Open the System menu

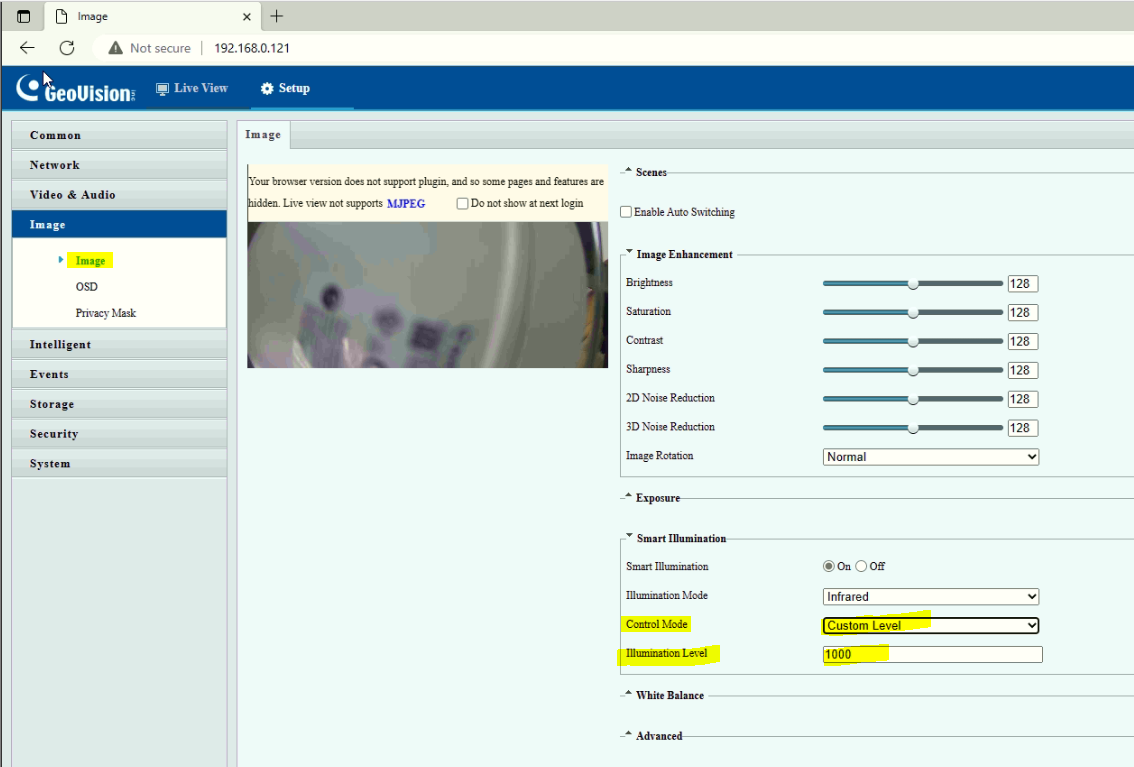pos(119,463)
